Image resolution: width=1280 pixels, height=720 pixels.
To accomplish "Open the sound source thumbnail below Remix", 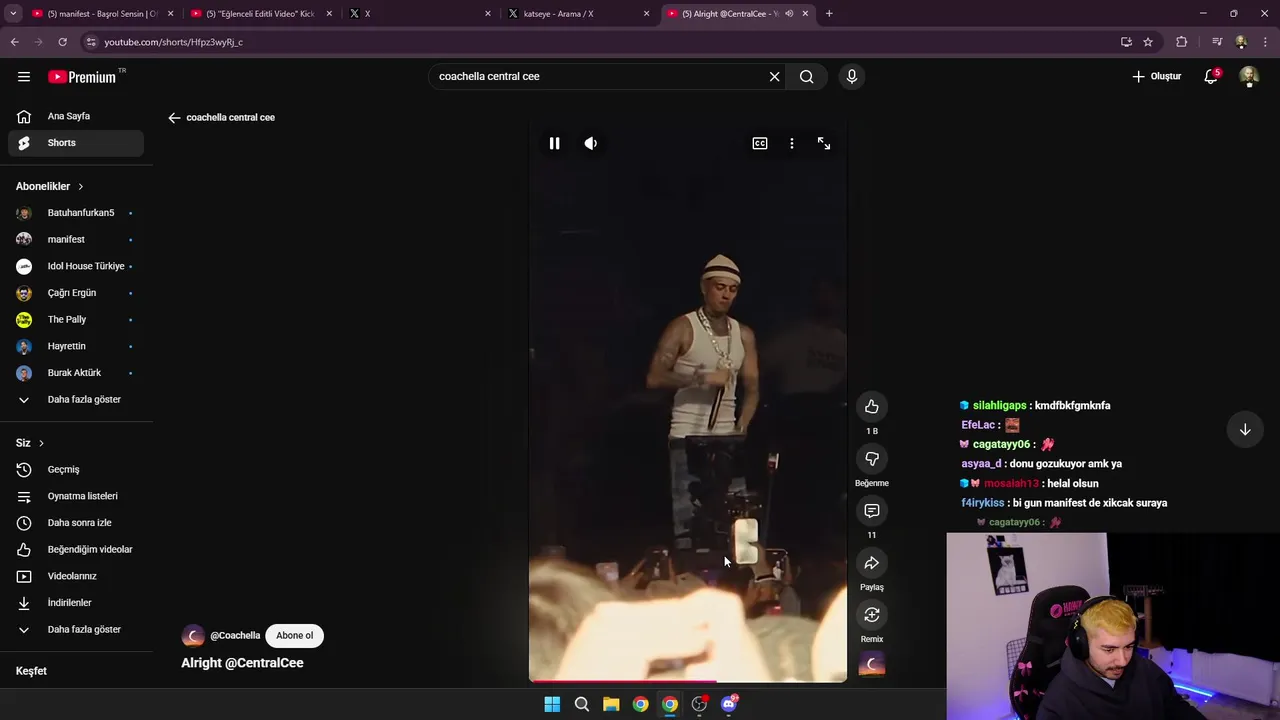I will tap(872, 665).
